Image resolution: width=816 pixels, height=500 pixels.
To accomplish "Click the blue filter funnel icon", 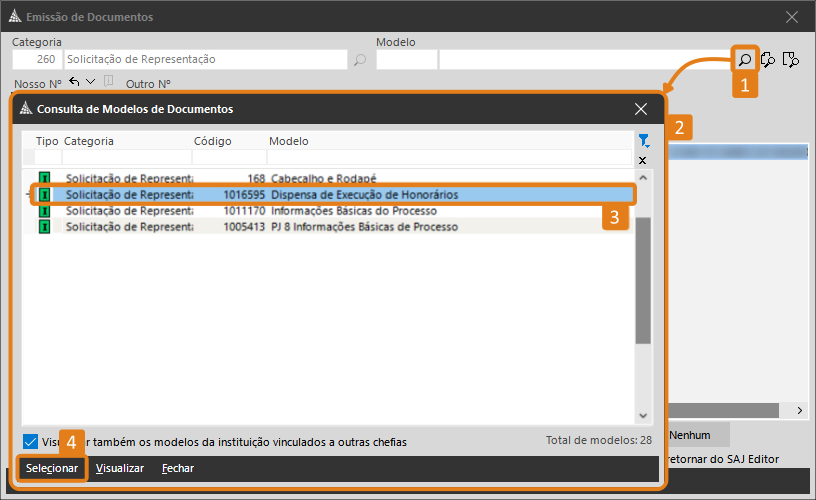I will [x=643, y=141].
